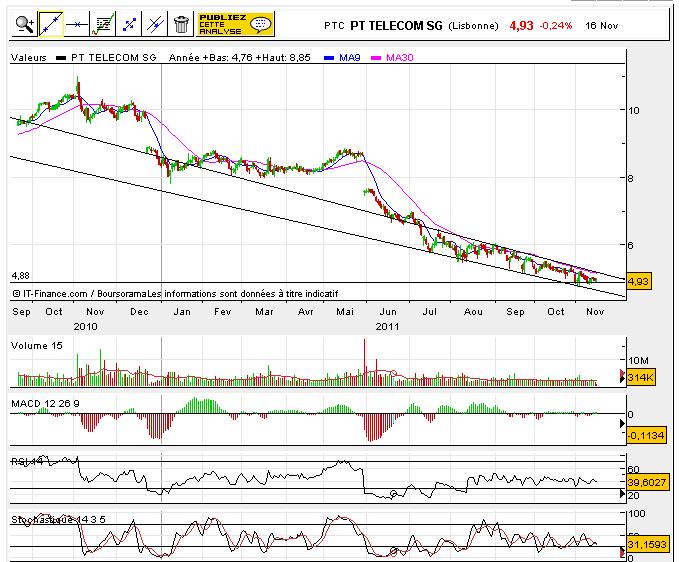Click the 39,6027 RSI value tag
The image size is (679, 562).
coord(646,482)
